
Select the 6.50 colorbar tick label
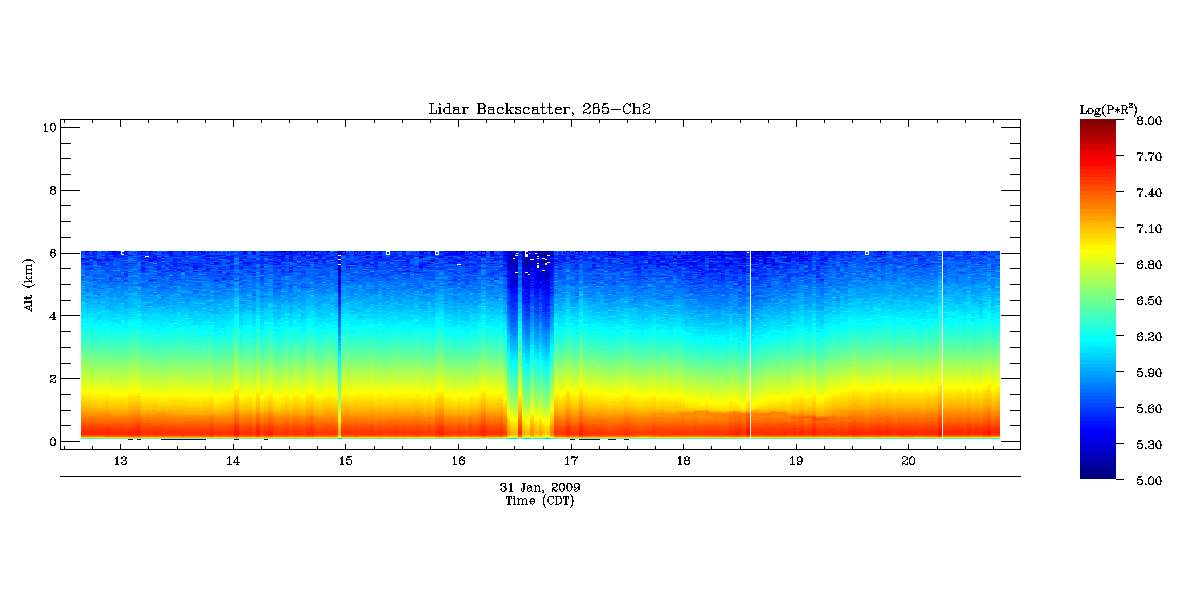pos(1150,301)
